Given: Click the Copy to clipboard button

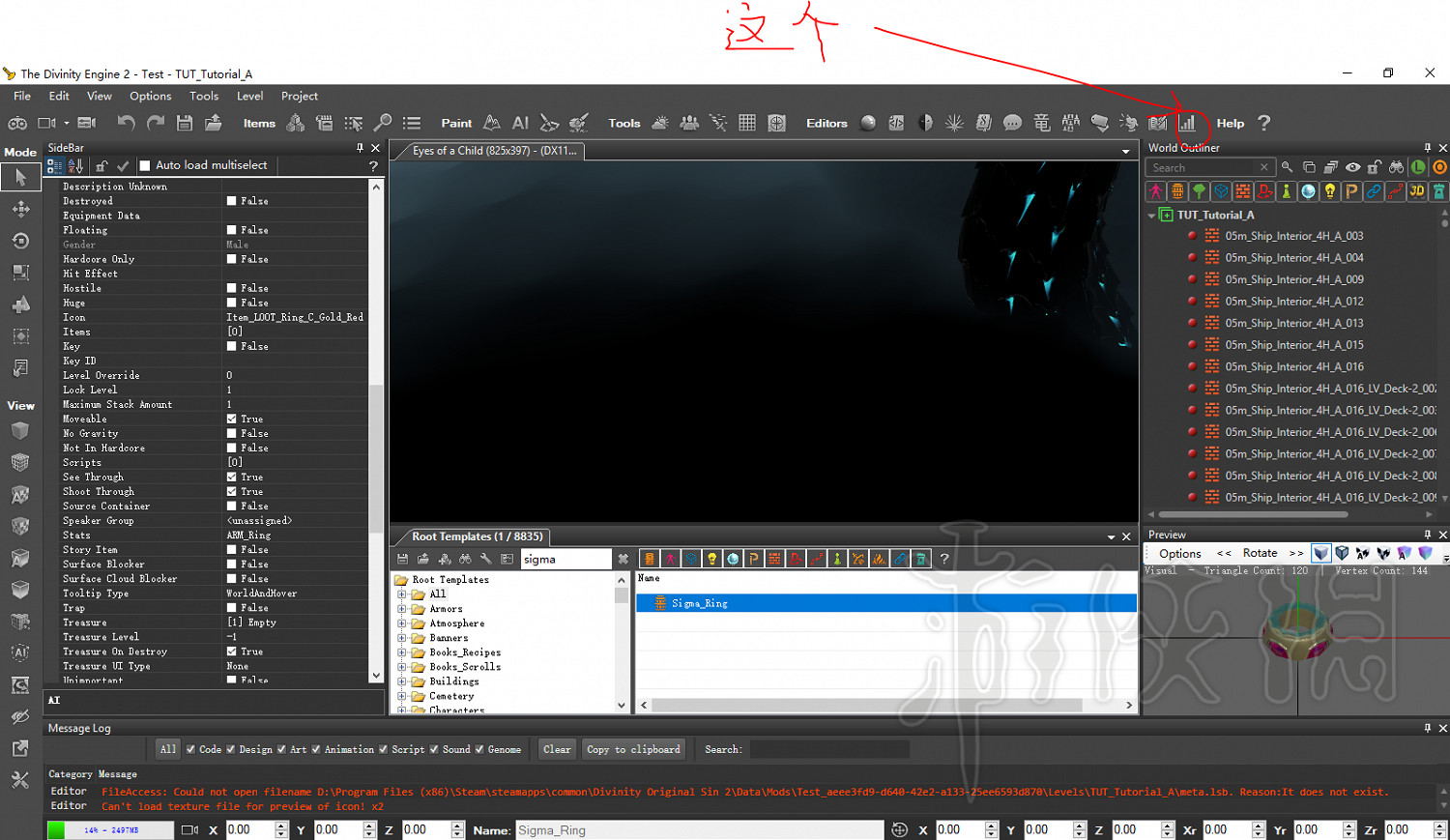Looking at the screenshot, I should click(x=633, y=749).
